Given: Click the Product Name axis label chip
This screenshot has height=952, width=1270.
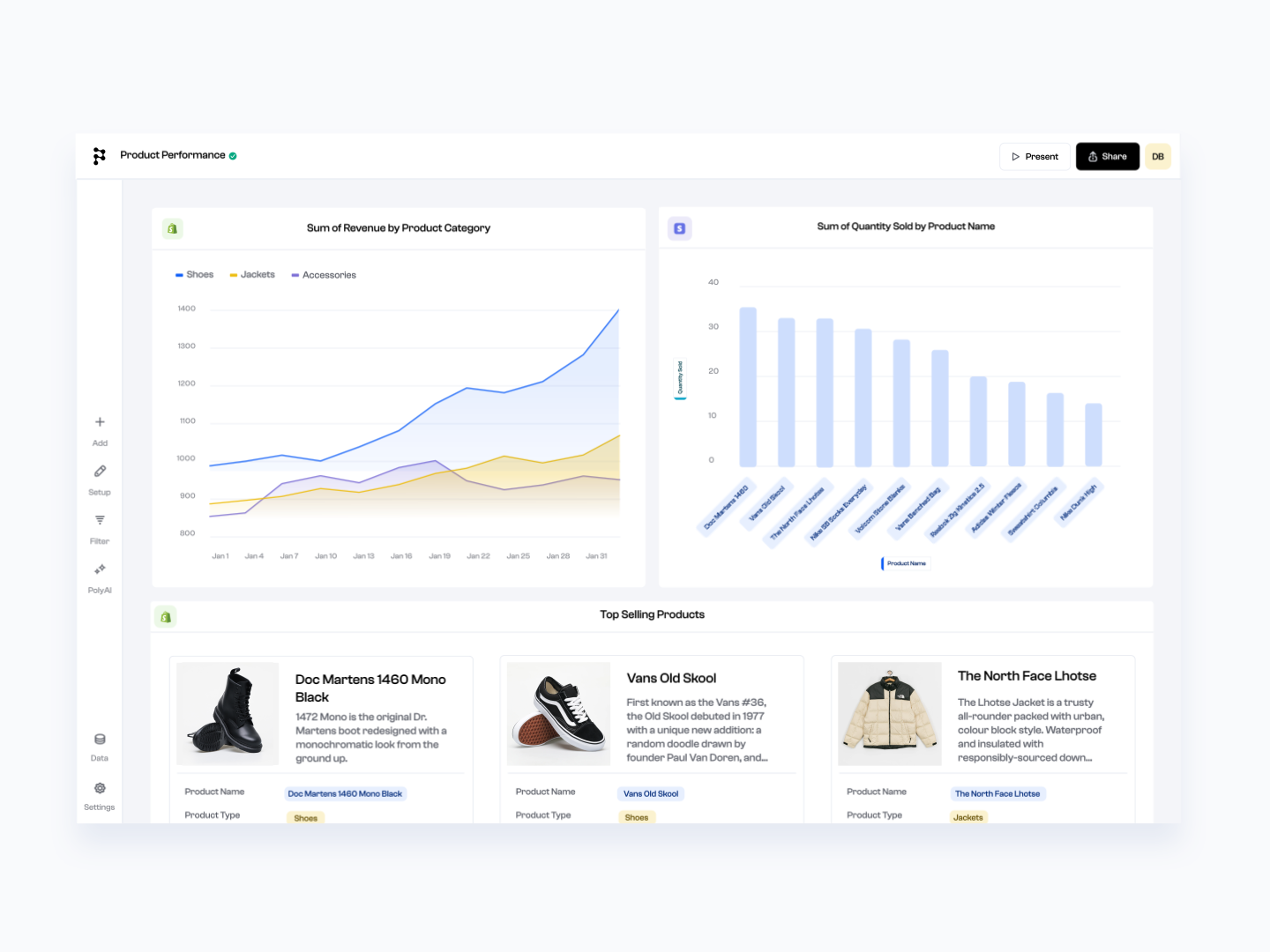Looking at the screenshot, I should pyautogui.click(x=904, y=563).
